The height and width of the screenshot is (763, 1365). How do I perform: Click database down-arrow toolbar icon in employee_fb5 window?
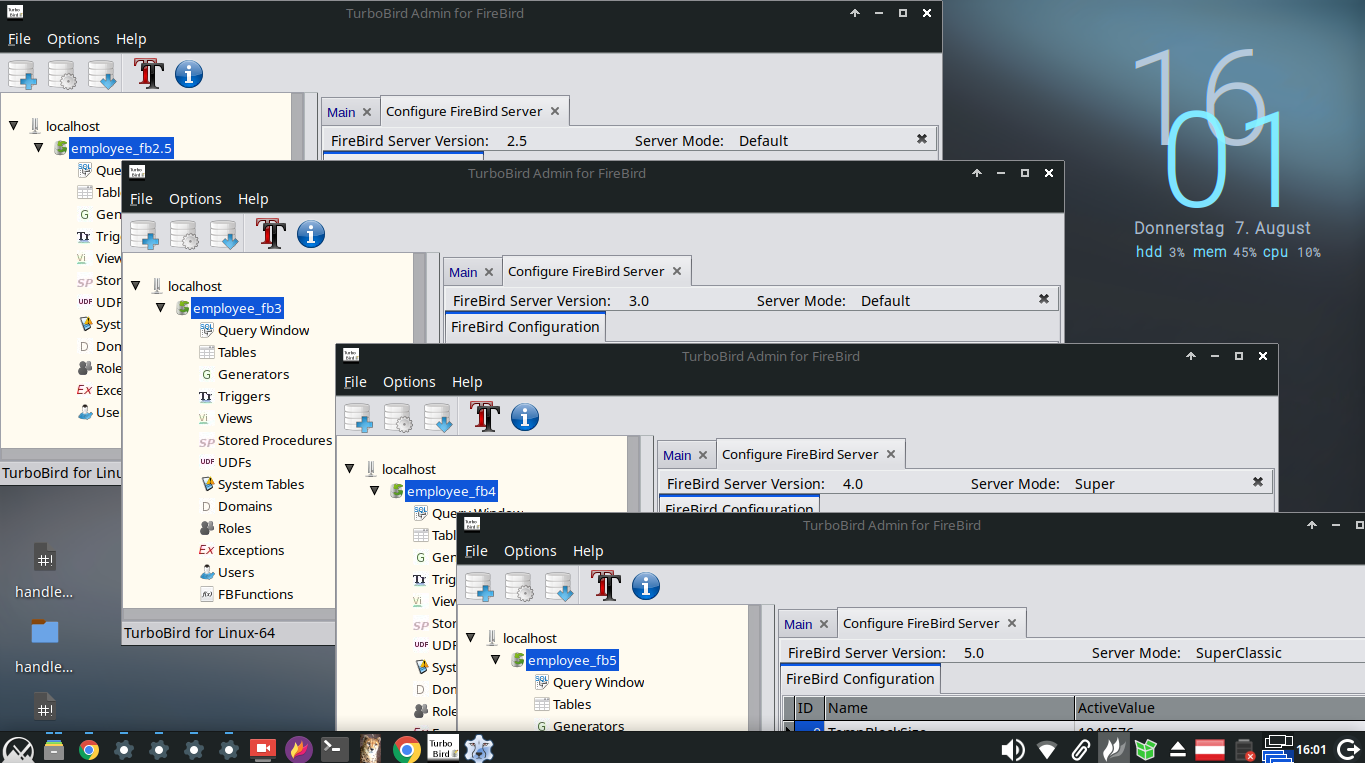559,586
